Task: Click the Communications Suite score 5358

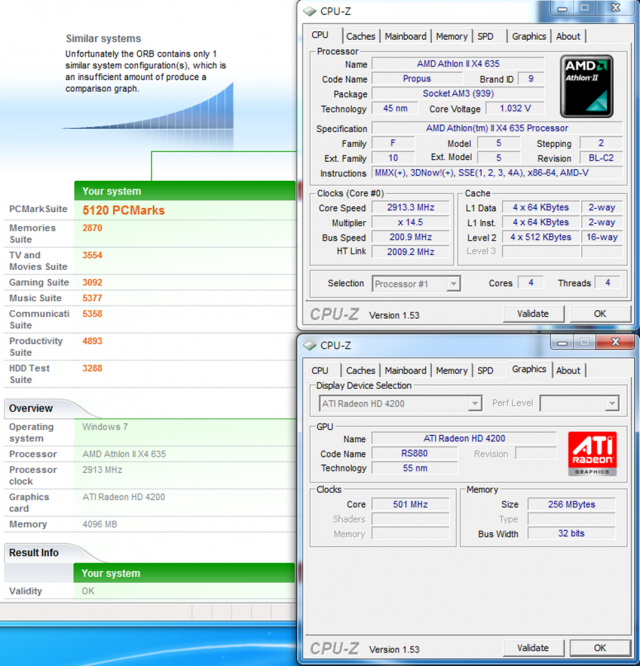Action: 92,314
